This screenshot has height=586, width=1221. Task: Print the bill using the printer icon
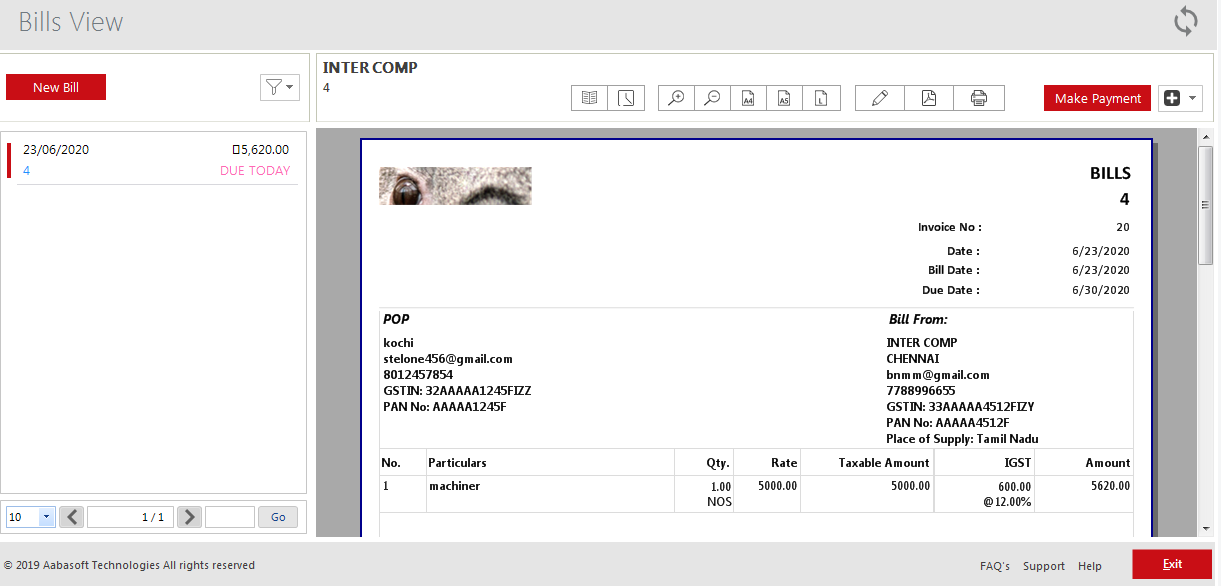pos(979,98)
